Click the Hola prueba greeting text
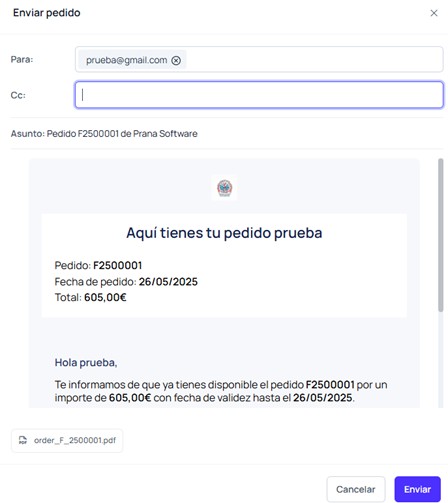The width and height of the screenshot is (448, 503). click(x=86, y=362)
